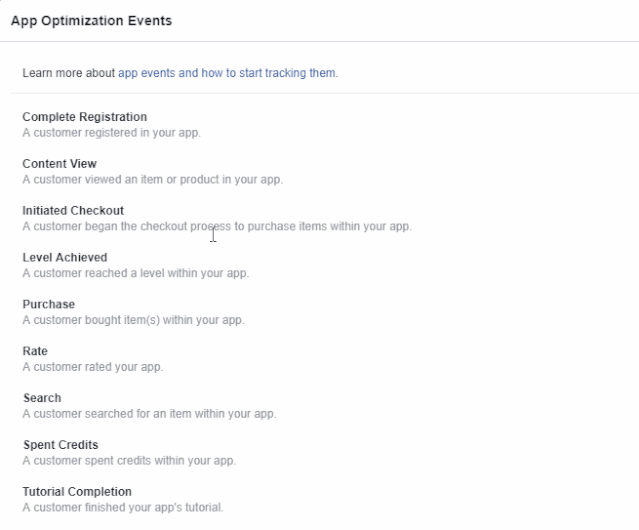Image resolution: width=639 pixels, height=530 pixels.
Task: Click 'A customer searched for an item' text
Action: 150,414
